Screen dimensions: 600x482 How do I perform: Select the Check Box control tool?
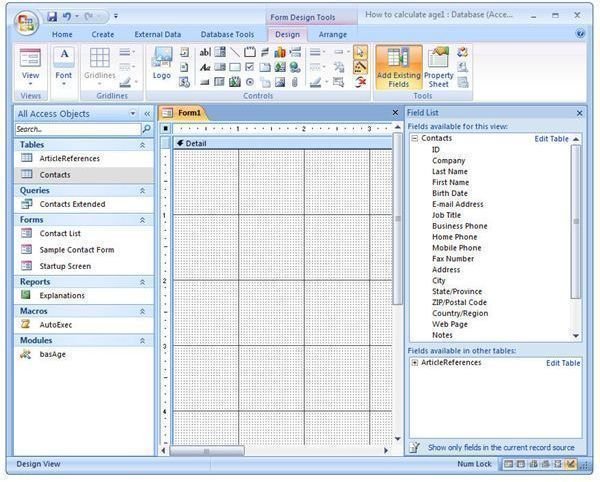tap(249, 67)
